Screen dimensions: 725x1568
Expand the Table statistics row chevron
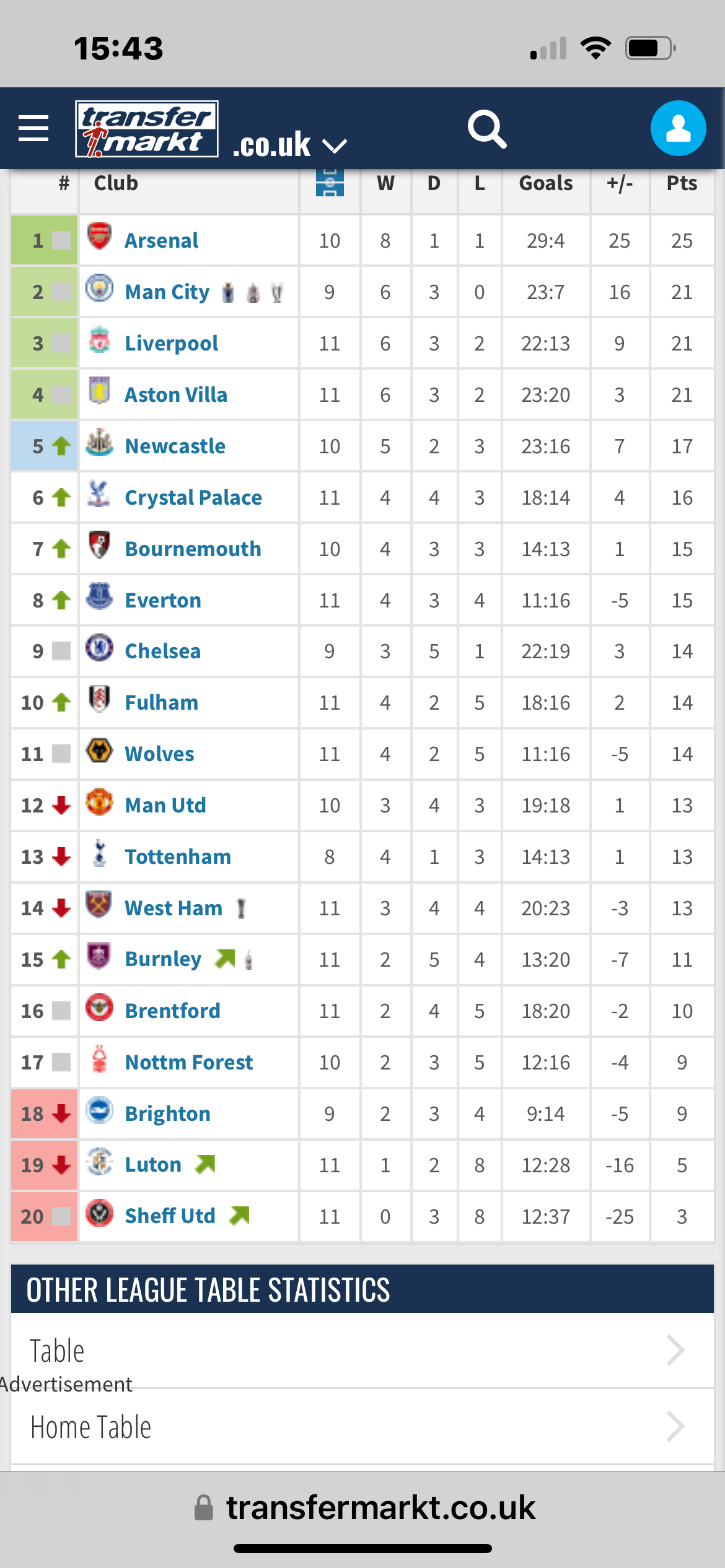tap(675, 1350)
